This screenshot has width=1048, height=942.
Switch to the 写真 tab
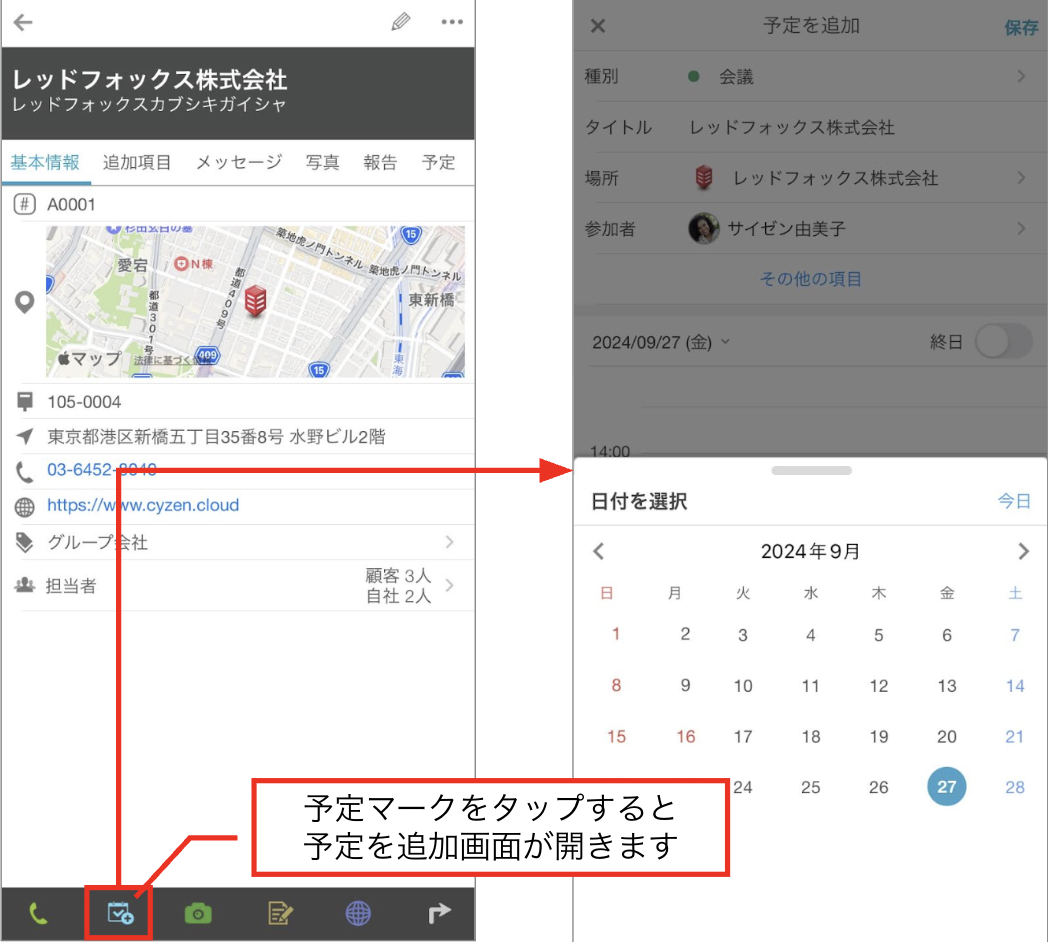tap(323, 162)
